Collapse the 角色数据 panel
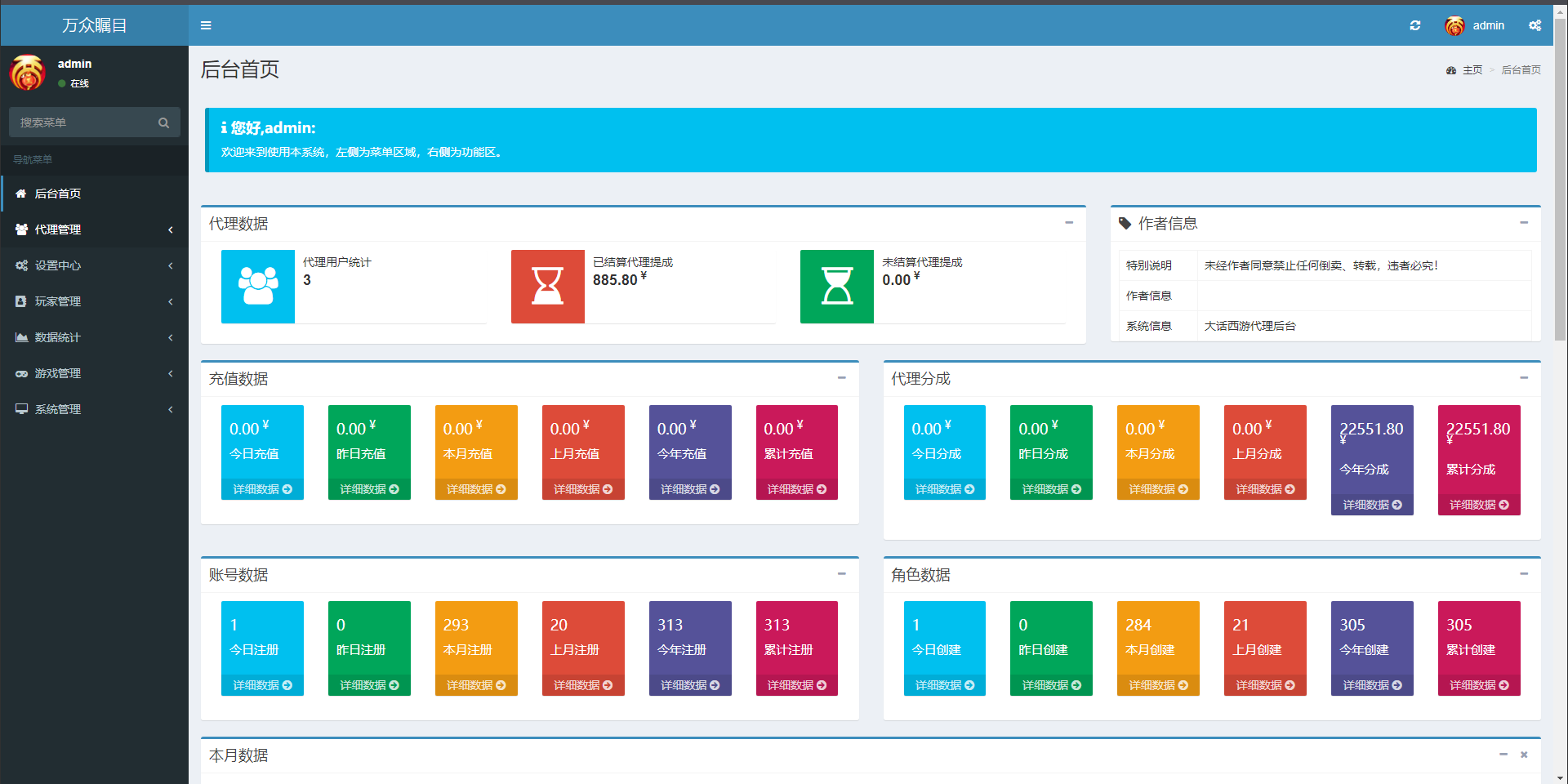This screenshot has width=1568, height=784. [1524, 573]
